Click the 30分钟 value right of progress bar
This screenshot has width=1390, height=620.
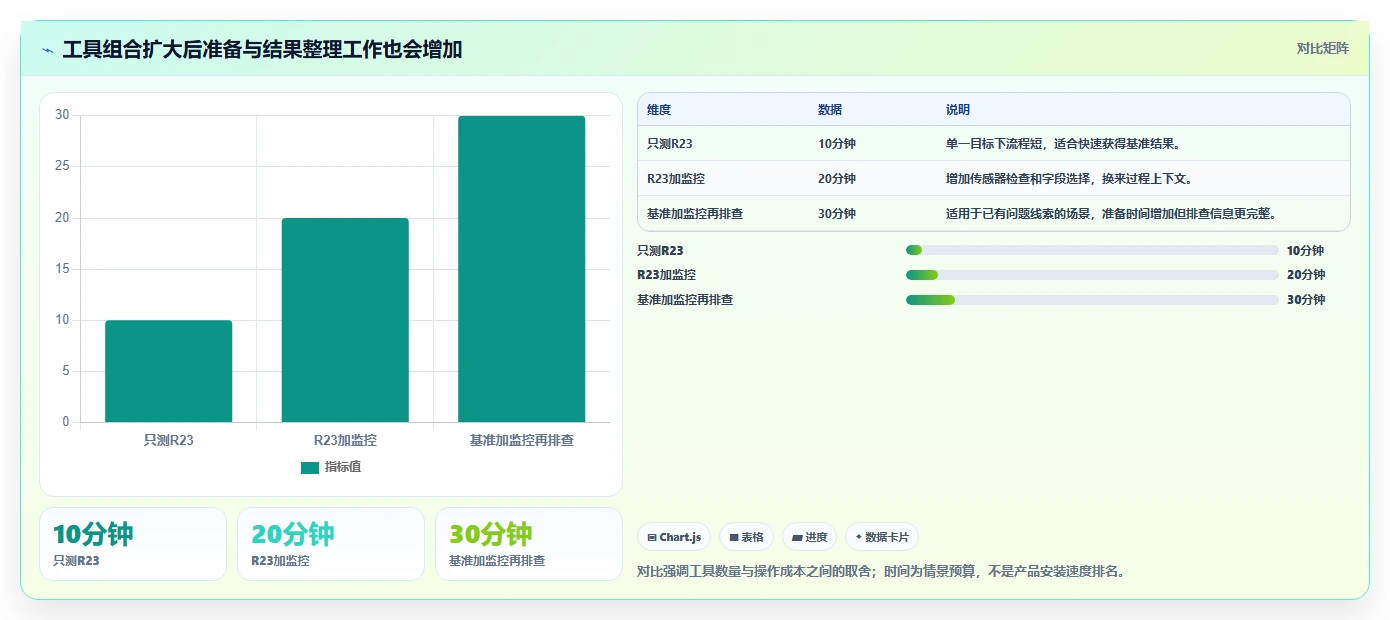coord(1305,299)
